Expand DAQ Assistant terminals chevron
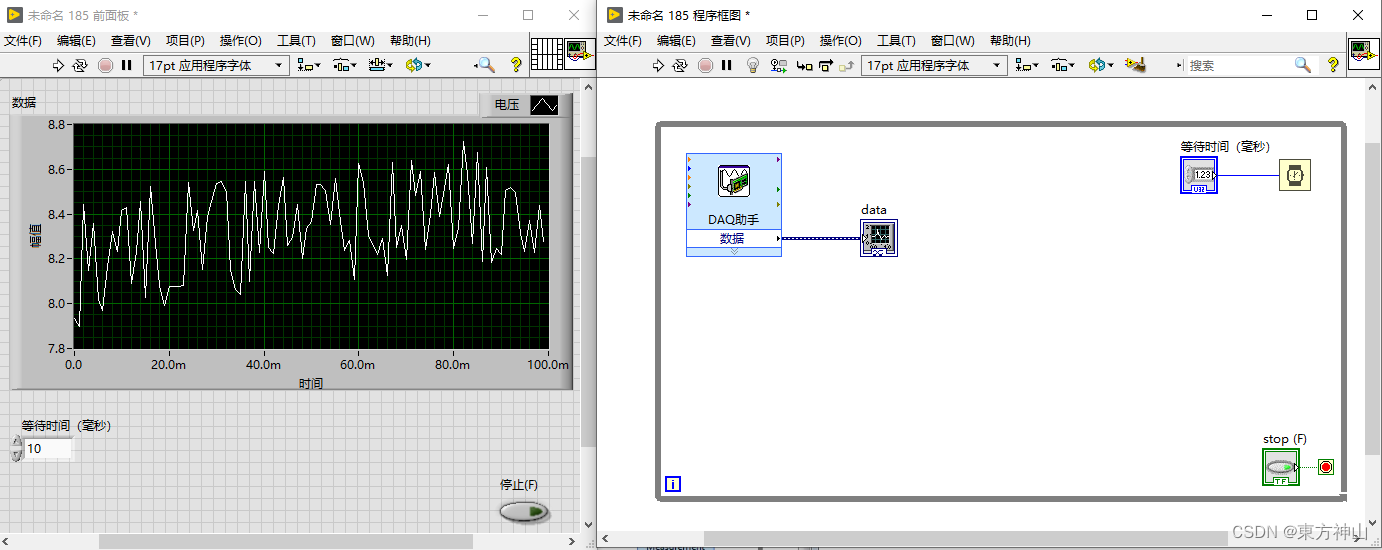Image resolution: width=1382 pixels, height=550 pixels. 734,252
